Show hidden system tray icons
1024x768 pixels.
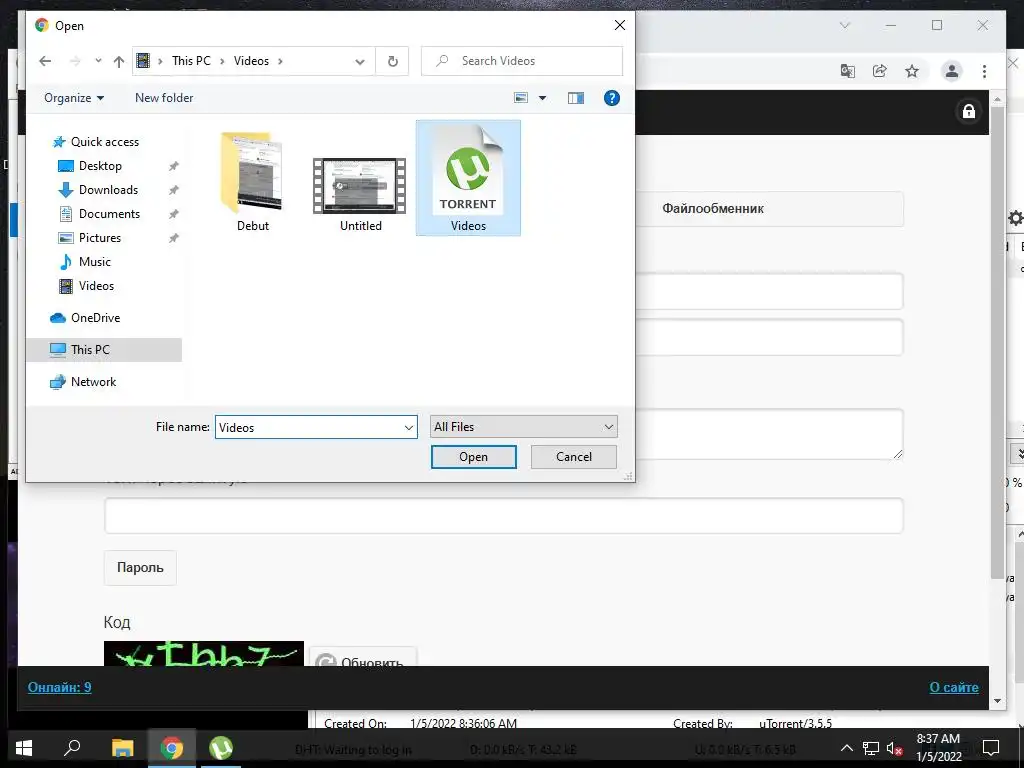[x=846, y=748]
